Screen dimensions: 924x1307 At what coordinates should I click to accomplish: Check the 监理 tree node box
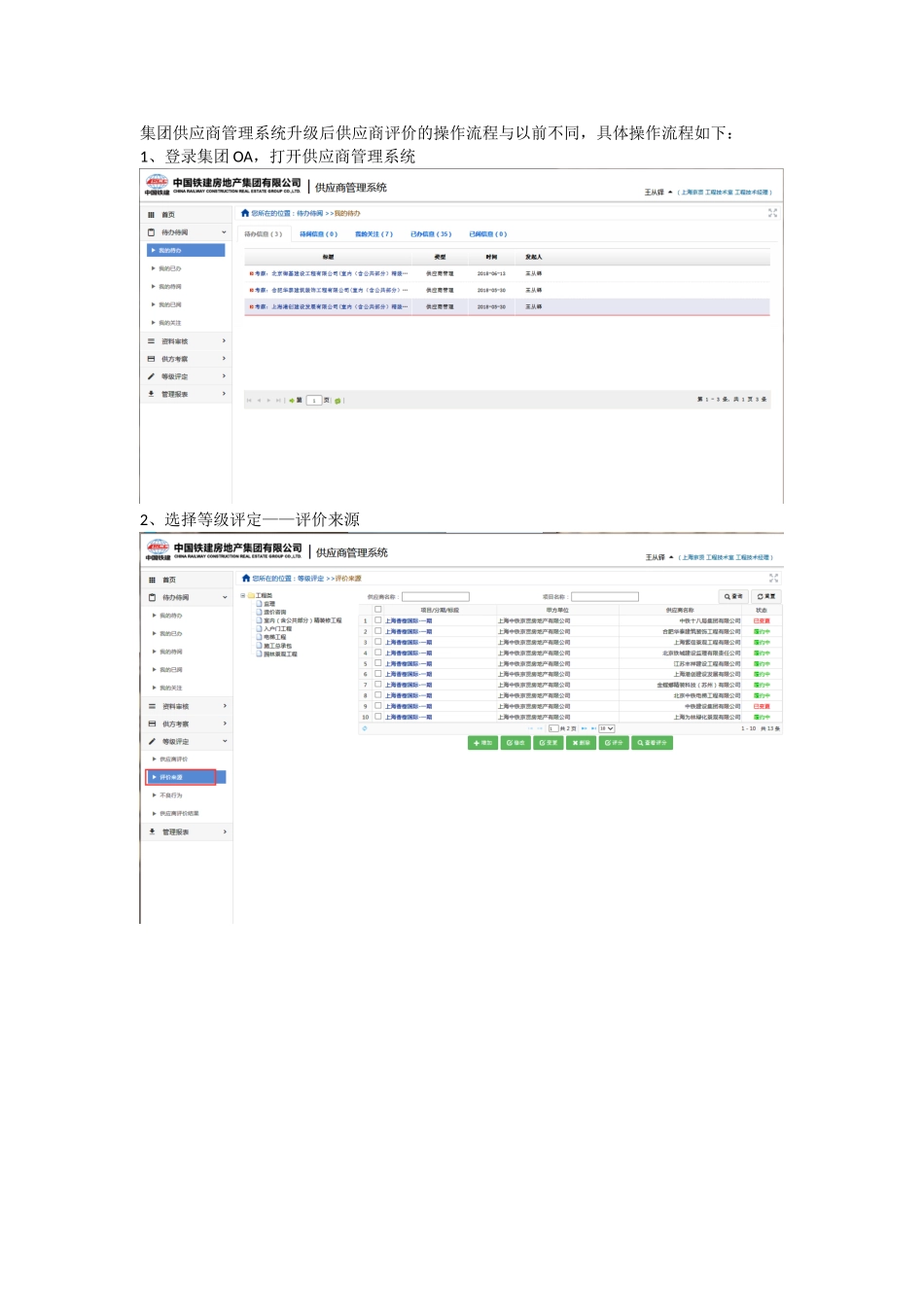(x=260, y=603)
